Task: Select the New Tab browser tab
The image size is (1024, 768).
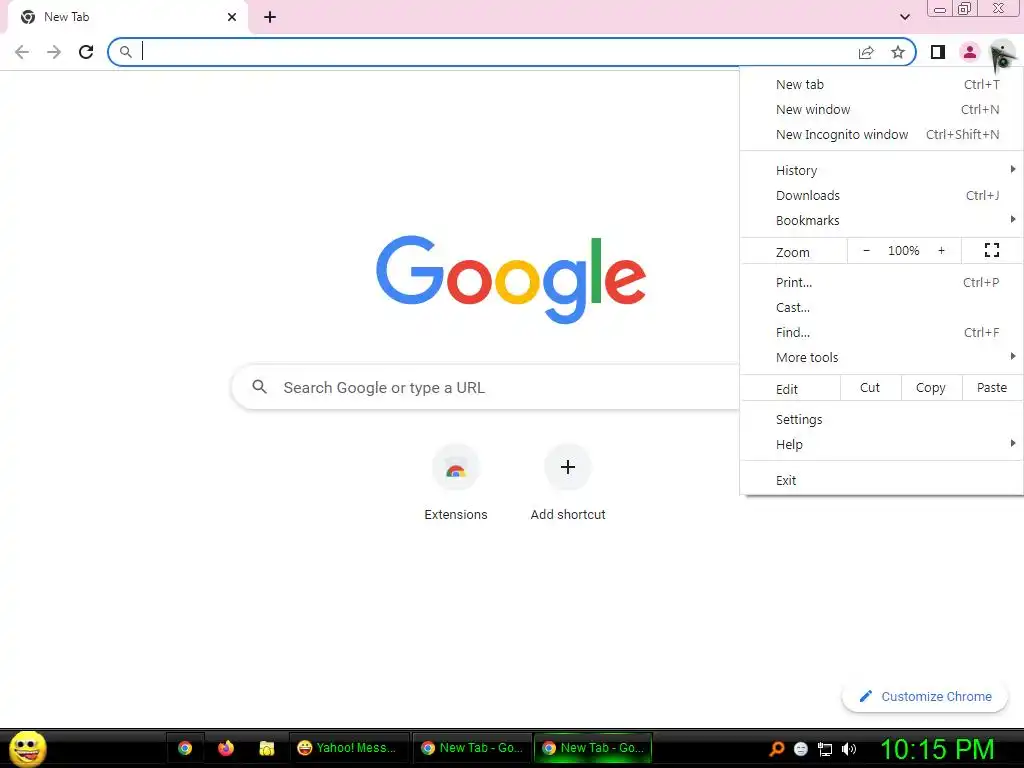Action: pyautogui.click(x=128, y=17)
